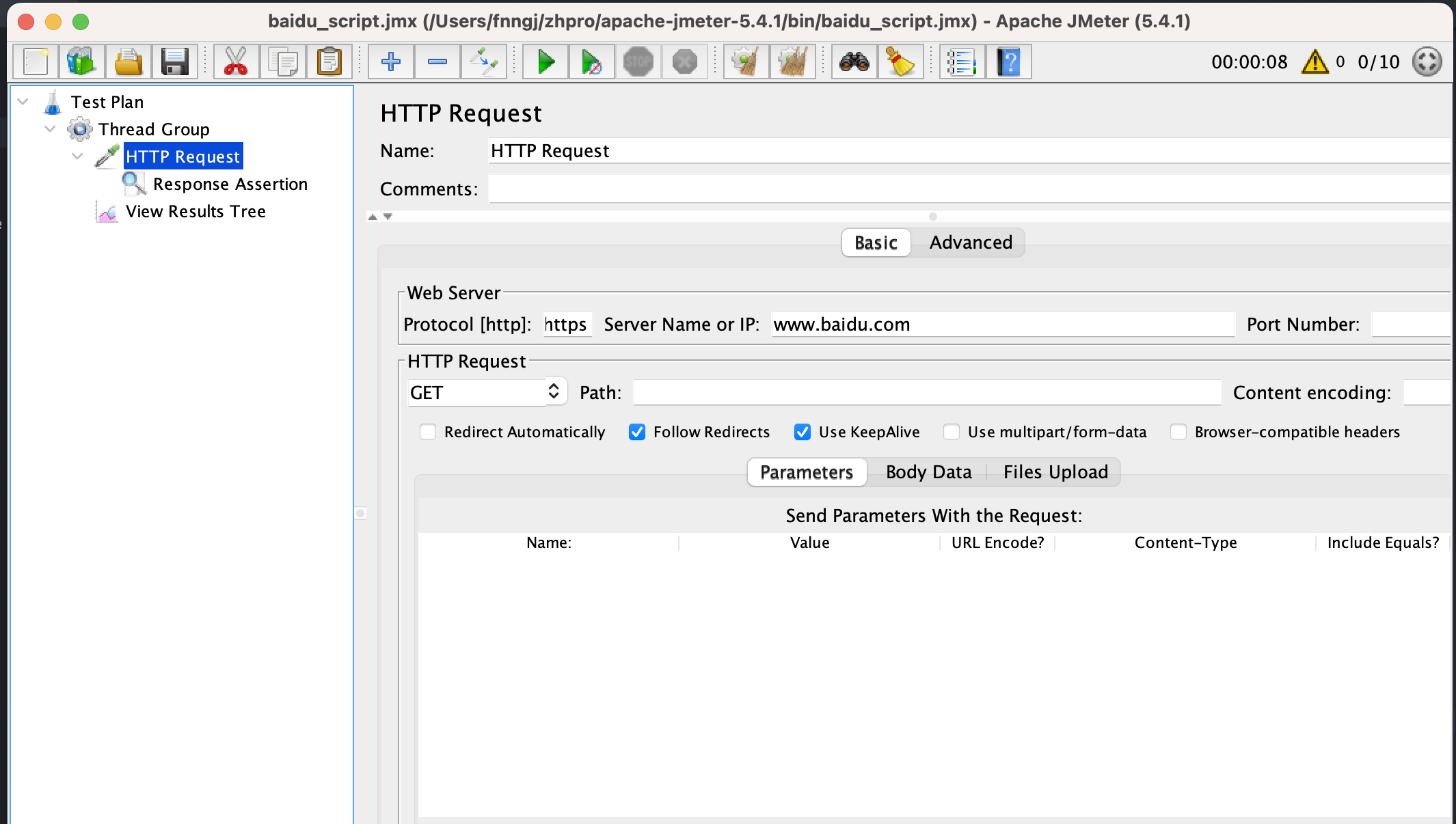Expand all nodes with plus icon
This screenshot has height=824, width=1456.
tap(391, 62)
